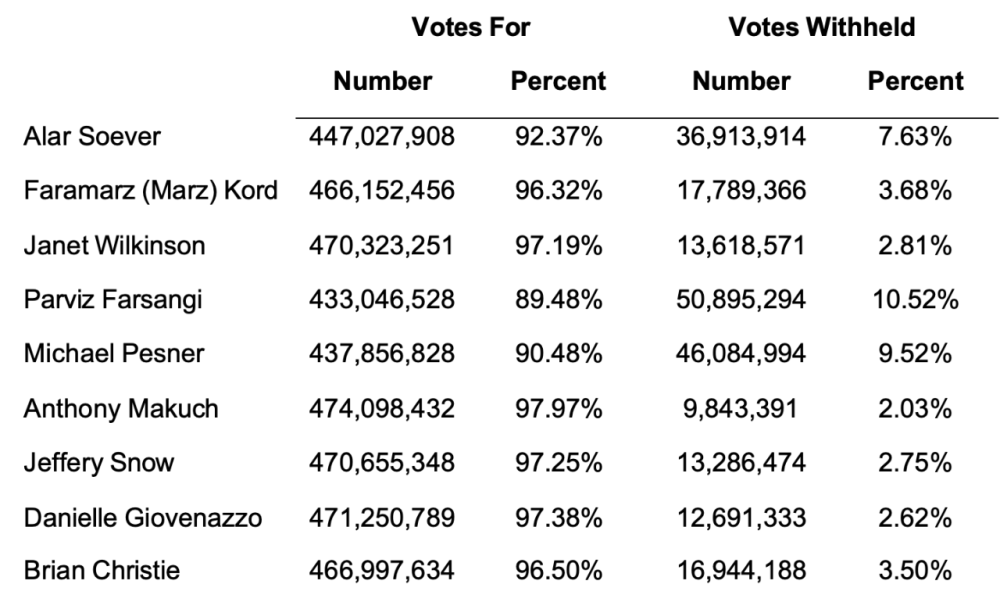
Task: Select the value 50,895,294
Action: click(x=741, y=300)
